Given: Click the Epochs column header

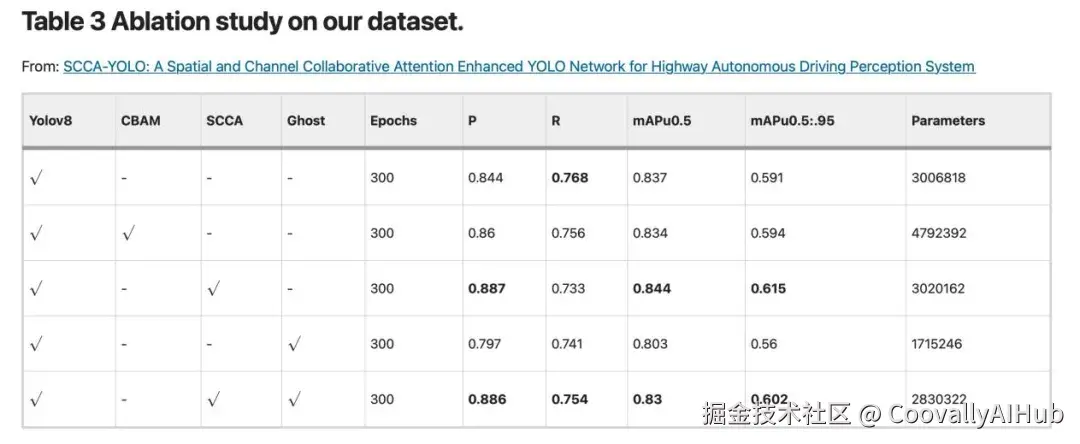Looking at the screenshot, I should point(393,121).
